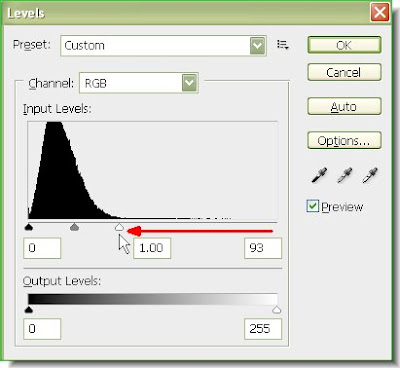This screenshot has width=400, height=368.
Task: Click the output white slider handle
Action: [277, 310]
